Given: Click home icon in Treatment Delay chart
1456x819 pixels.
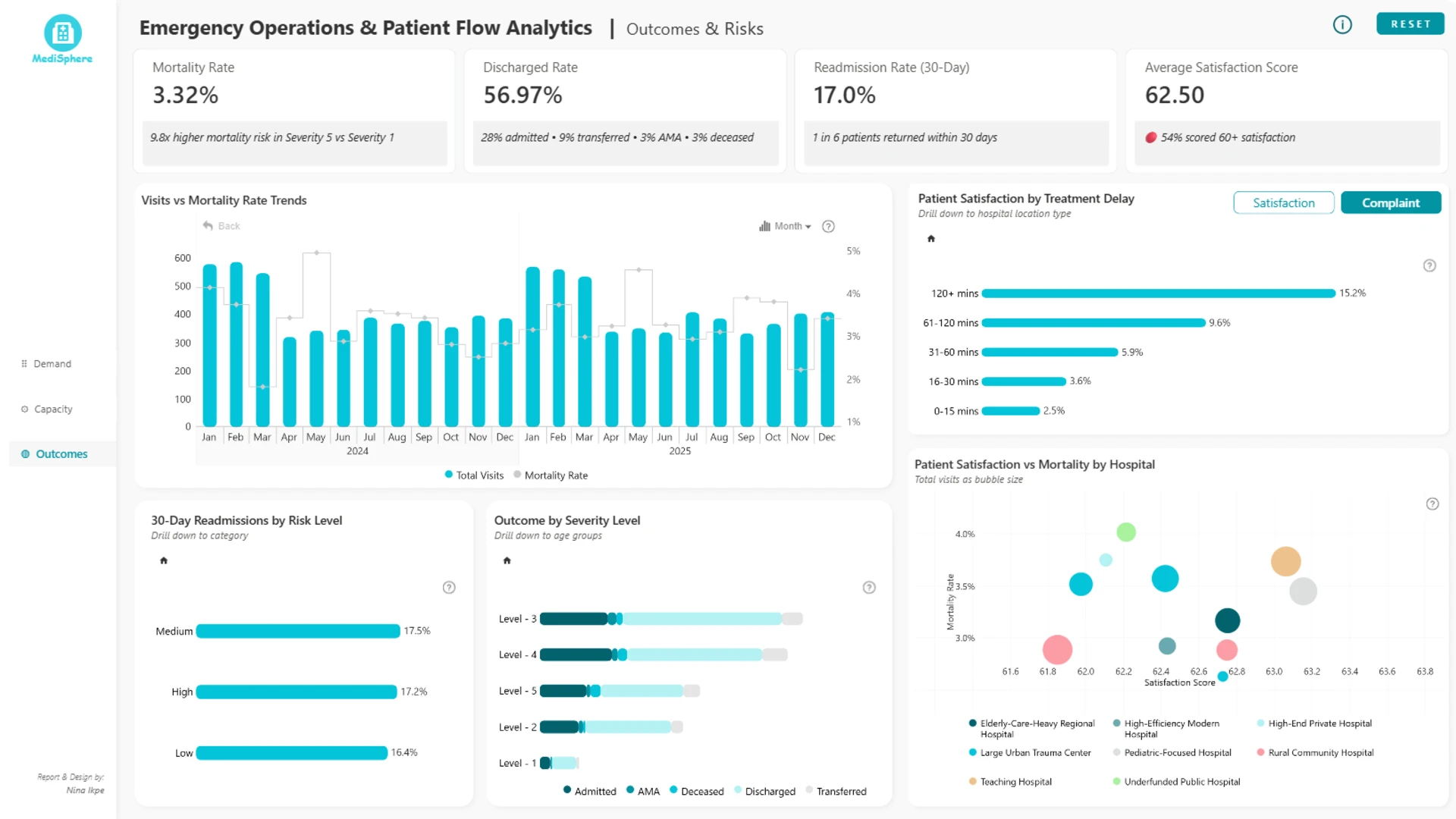Looking at the screenshot, I should coord(931,239).
